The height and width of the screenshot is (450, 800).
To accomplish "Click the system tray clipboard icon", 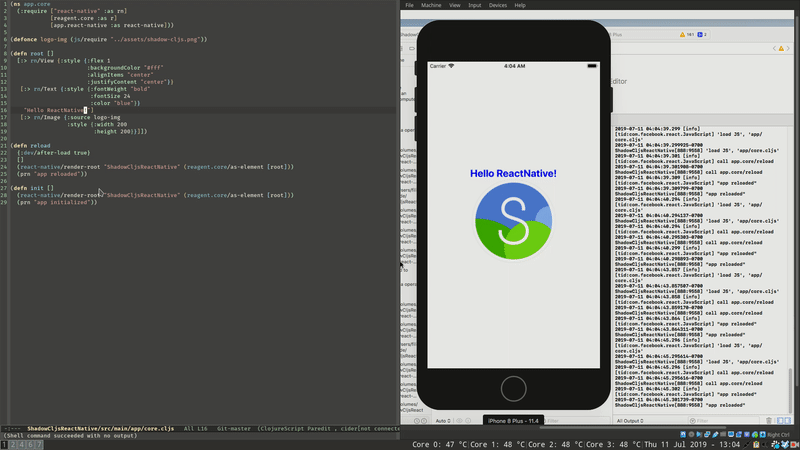I will [756, 444].
